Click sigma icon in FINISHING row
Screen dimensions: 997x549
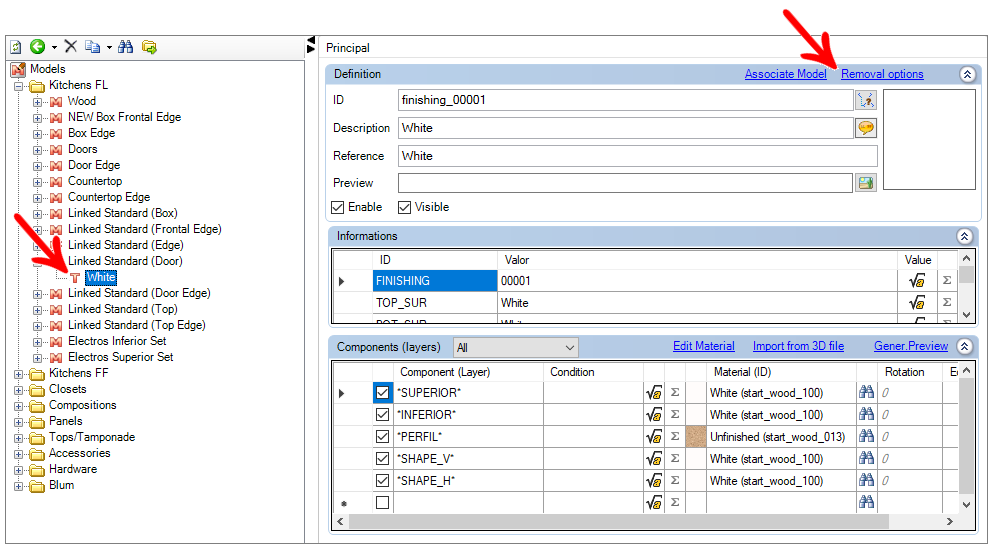pos(947,281)
